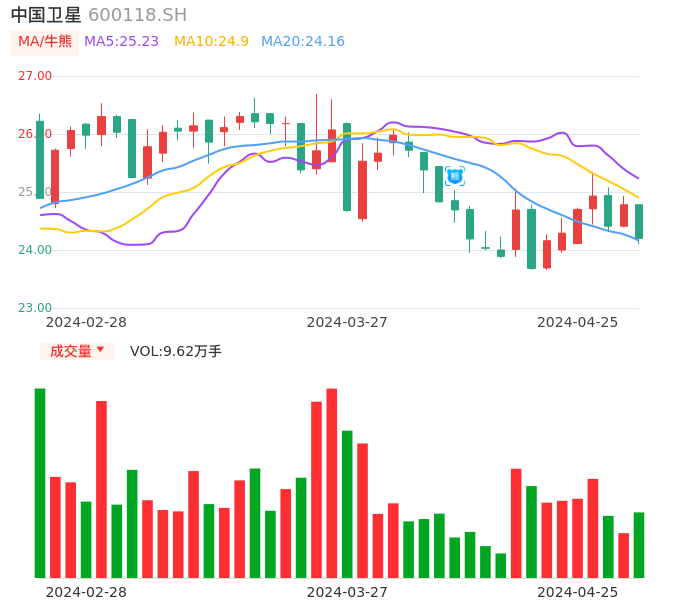Click the 2024-03-27 date label under price chart
Screen dimensions: 686x606
(x=347, y=322)
